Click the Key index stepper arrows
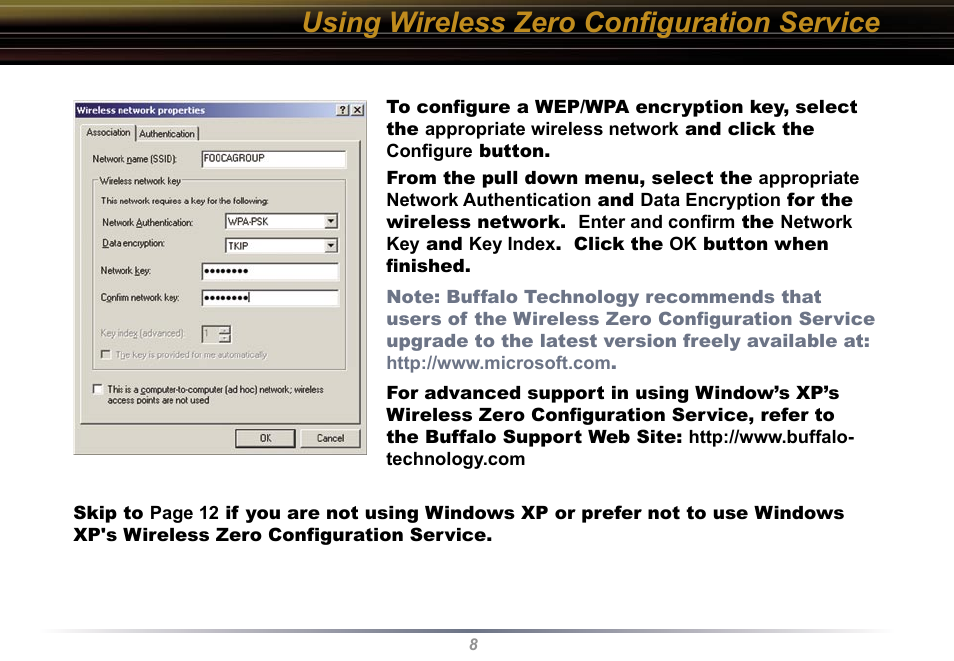This screenshot has width=954, height=661. pos(225,334)
